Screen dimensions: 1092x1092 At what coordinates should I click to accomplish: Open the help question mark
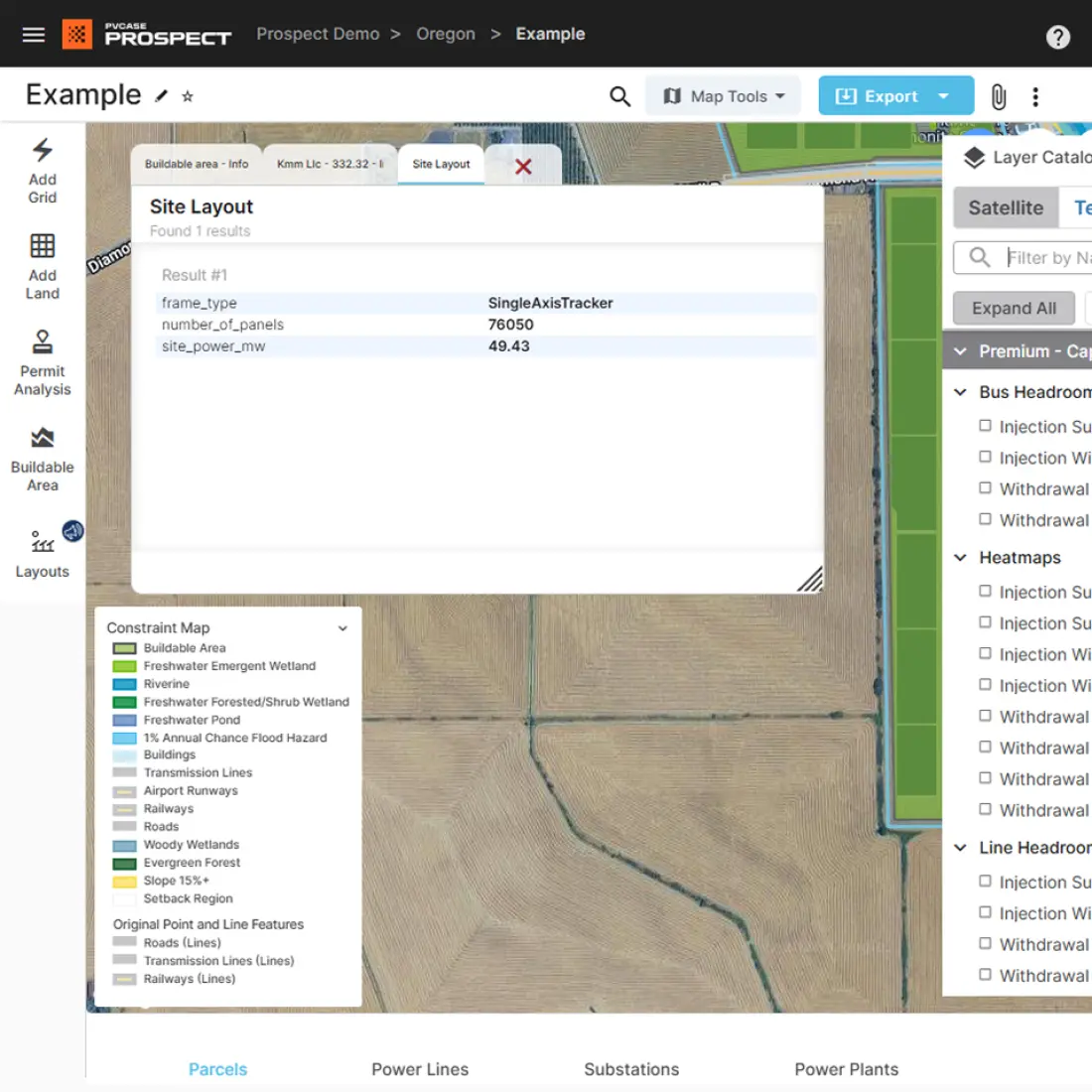tap(1058, 36)
